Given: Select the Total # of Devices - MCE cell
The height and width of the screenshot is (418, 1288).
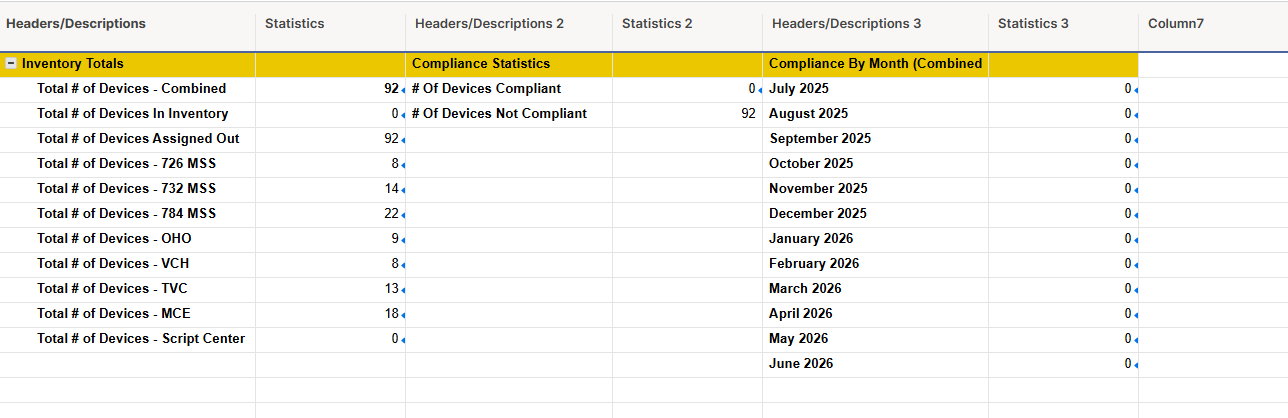Looking at the screenshot, I should tap(127, 314).
